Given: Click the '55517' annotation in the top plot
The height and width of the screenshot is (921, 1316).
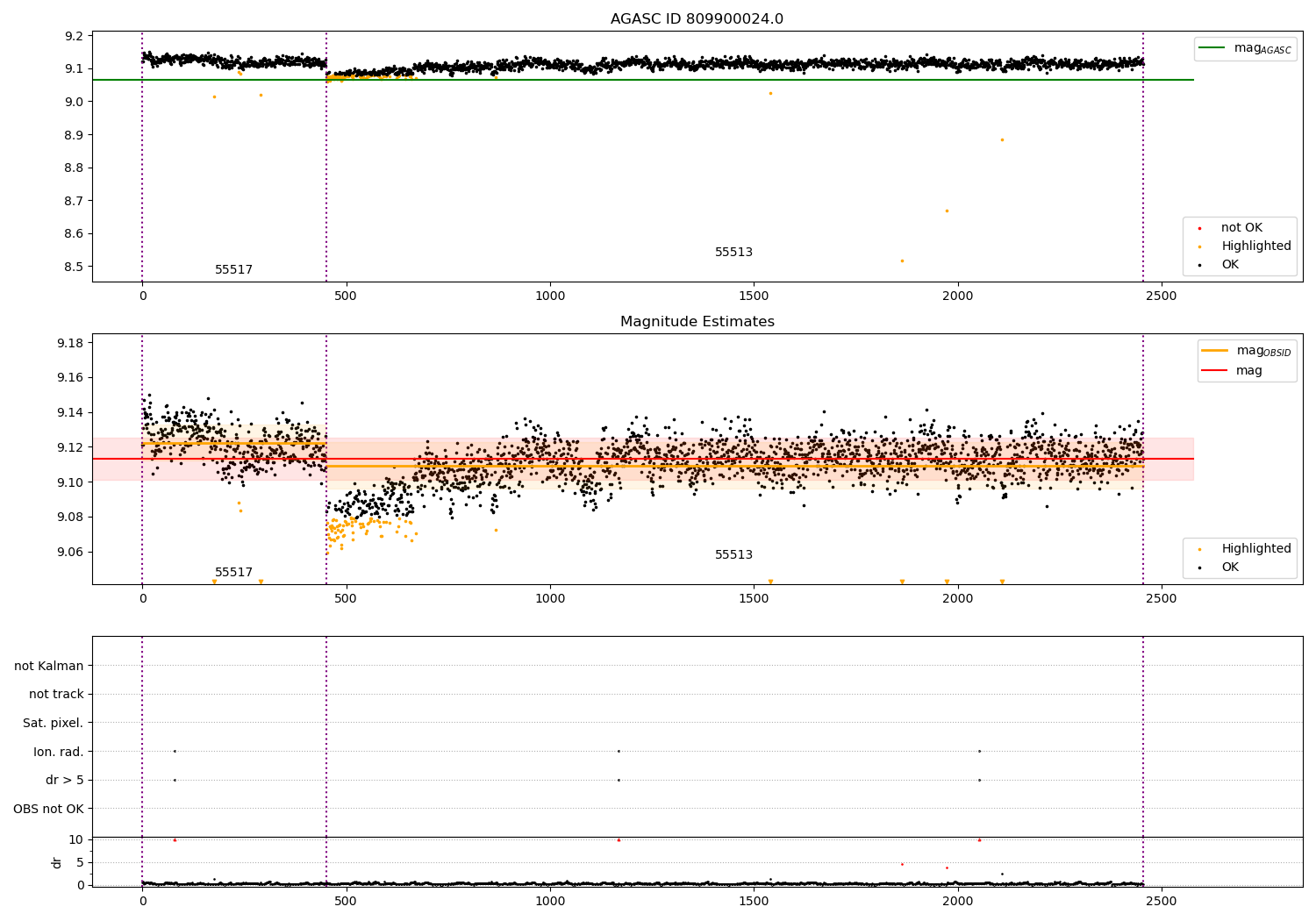Looking at the screenshot, I should tap(233, 270).
